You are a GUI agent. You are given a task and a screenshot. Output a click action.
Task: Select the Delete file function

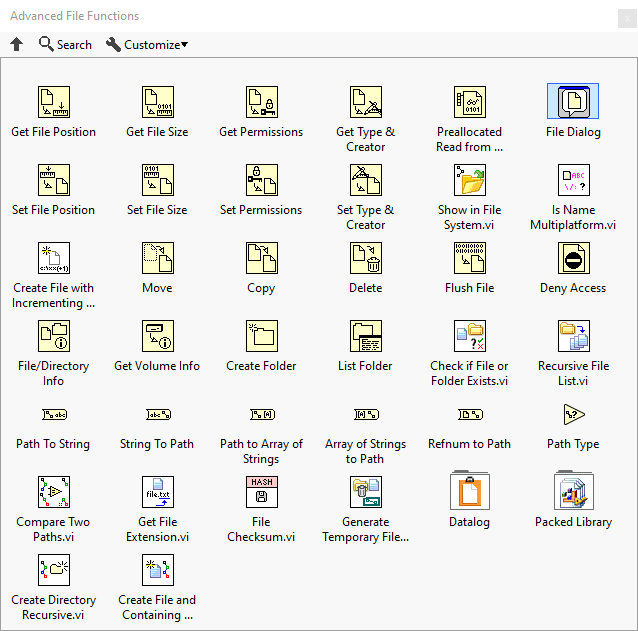pos(365,258)
